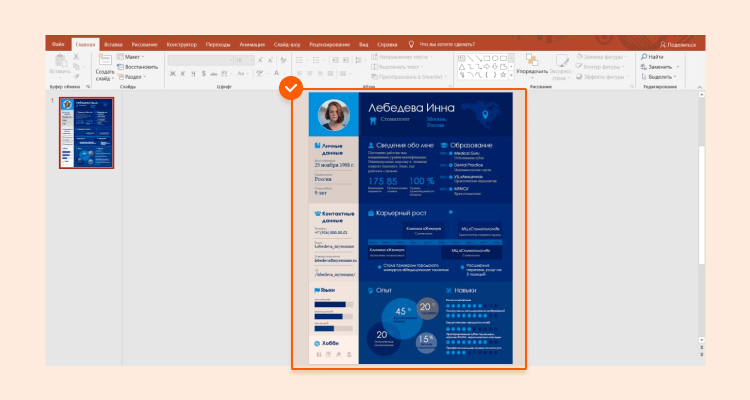The image size is (750, 400).
Task: Set paragraph alignment to right
Action: point(320,74)
